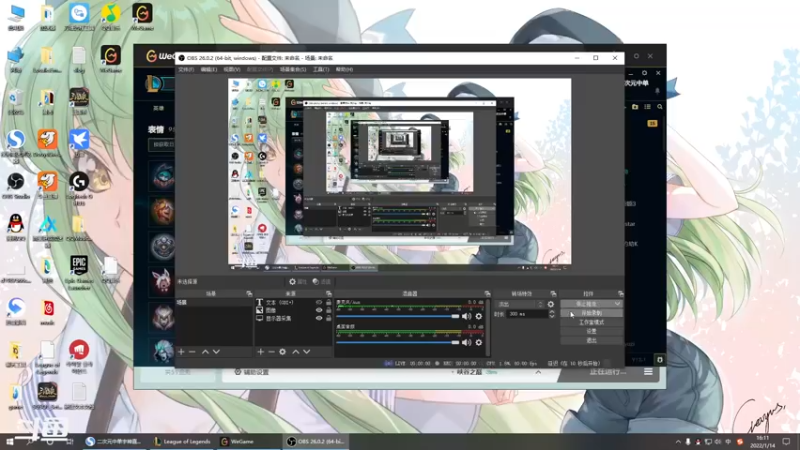Switch to League of Legends taskbar button
The height and width of the screenshot is (450, 800).
(182, 441)
